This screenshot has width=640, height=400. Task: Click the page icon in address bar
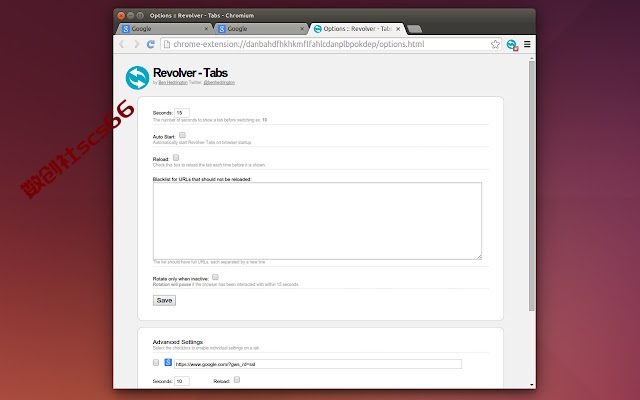pyautogui.click(x=167, y=44)
